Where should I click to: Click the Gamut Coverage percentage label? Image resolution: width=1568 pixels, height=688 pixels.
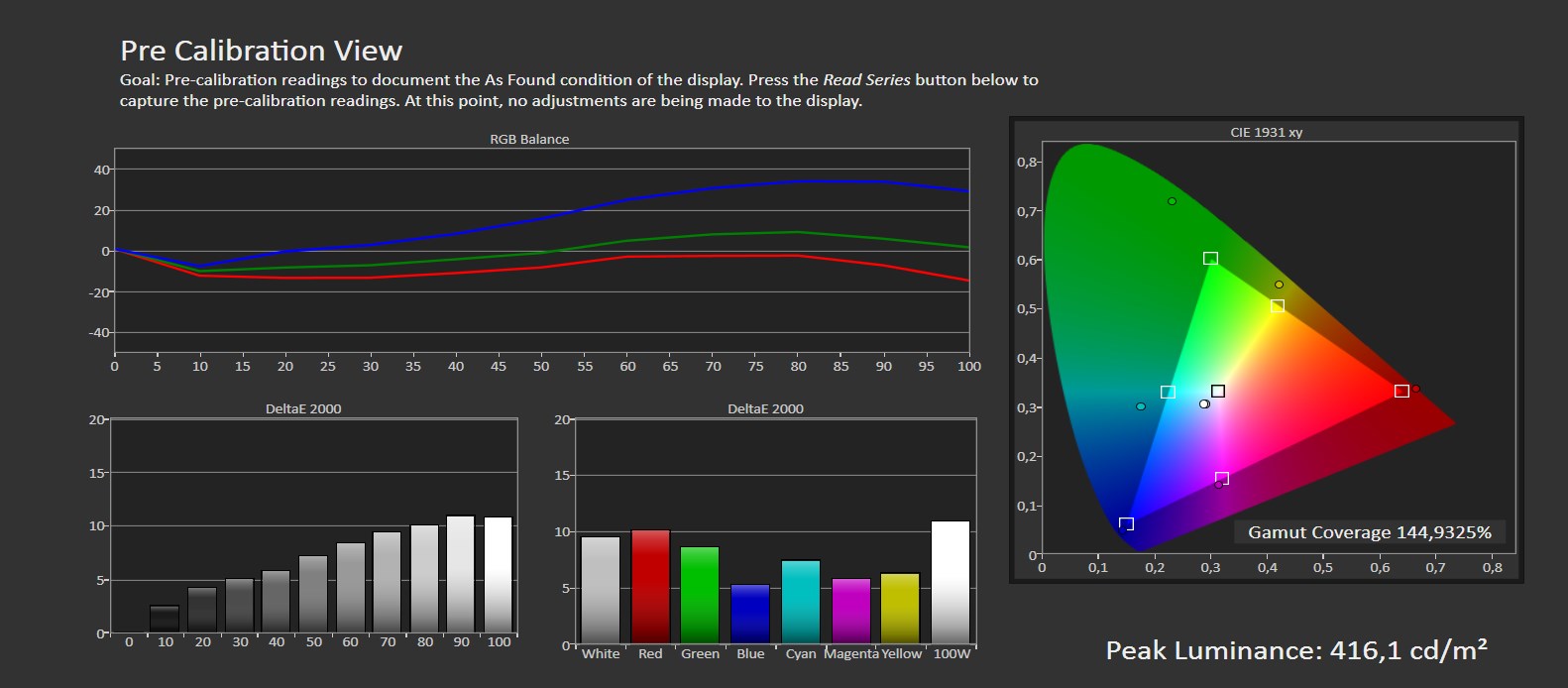point(1369,532)
